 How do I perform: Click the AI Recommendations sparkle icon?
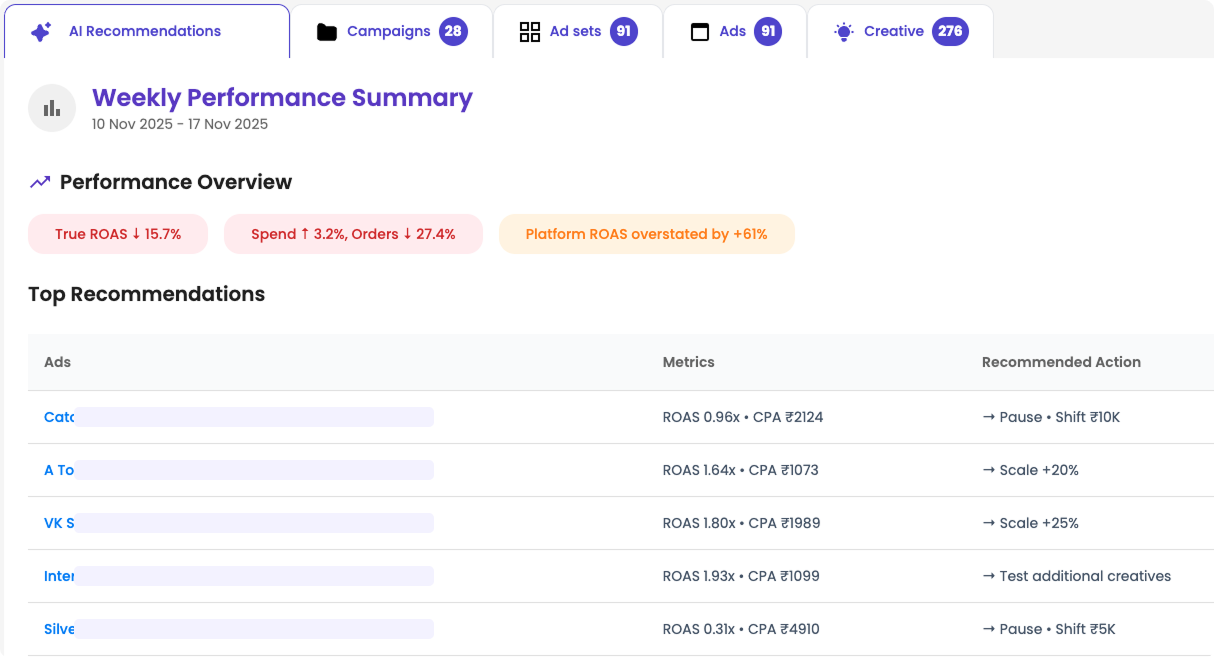(41, 32)
